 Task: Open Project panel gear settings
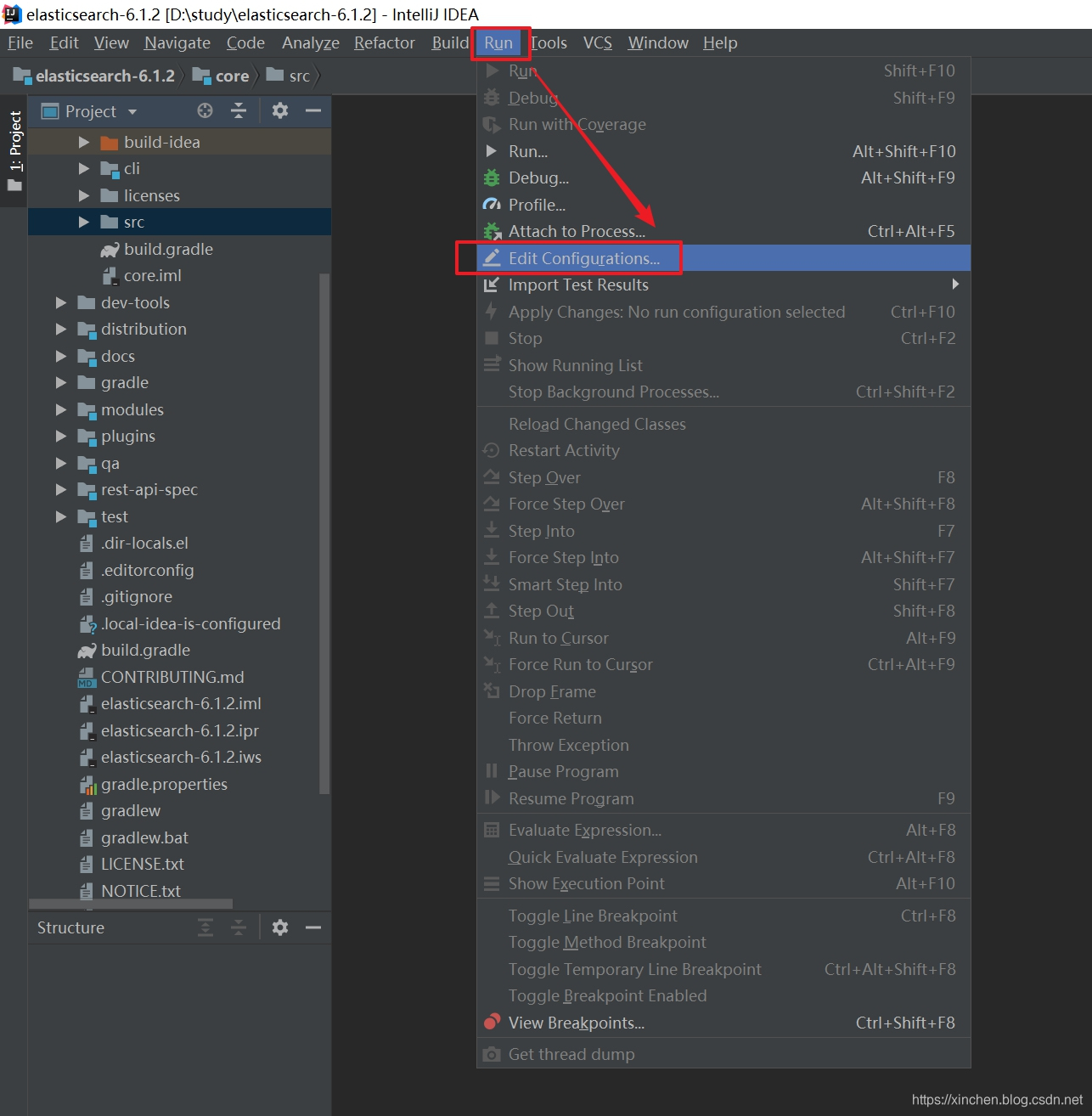[279, 110]
